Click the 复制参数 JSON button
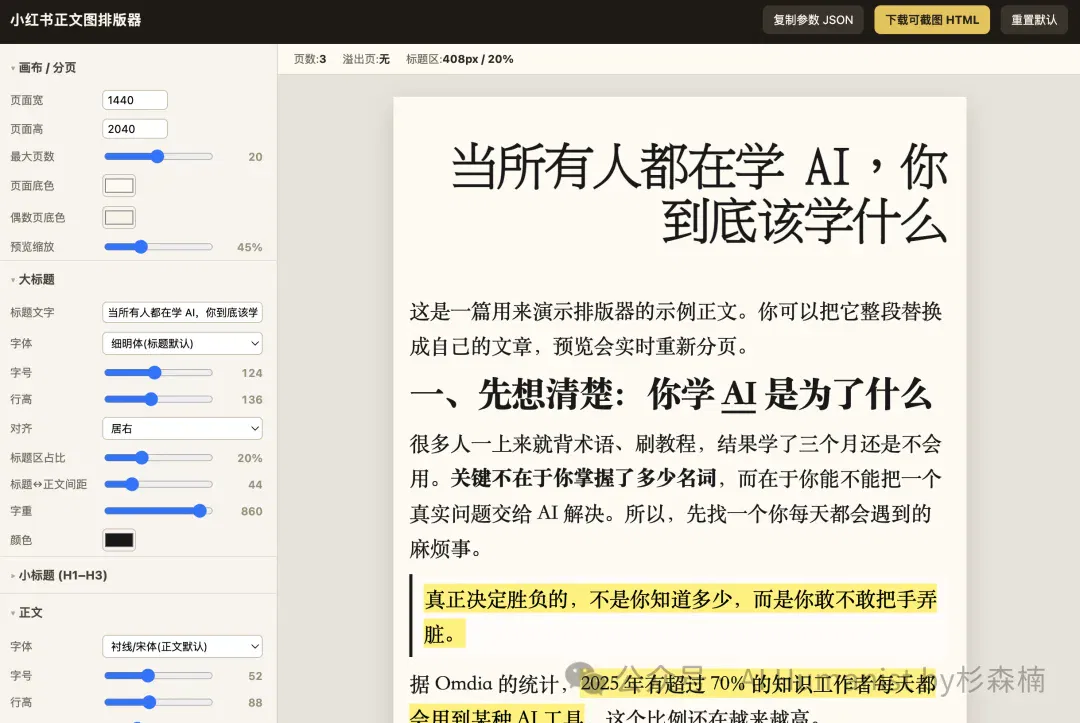This screenshot has height=723, width=1080. point(813,20)
